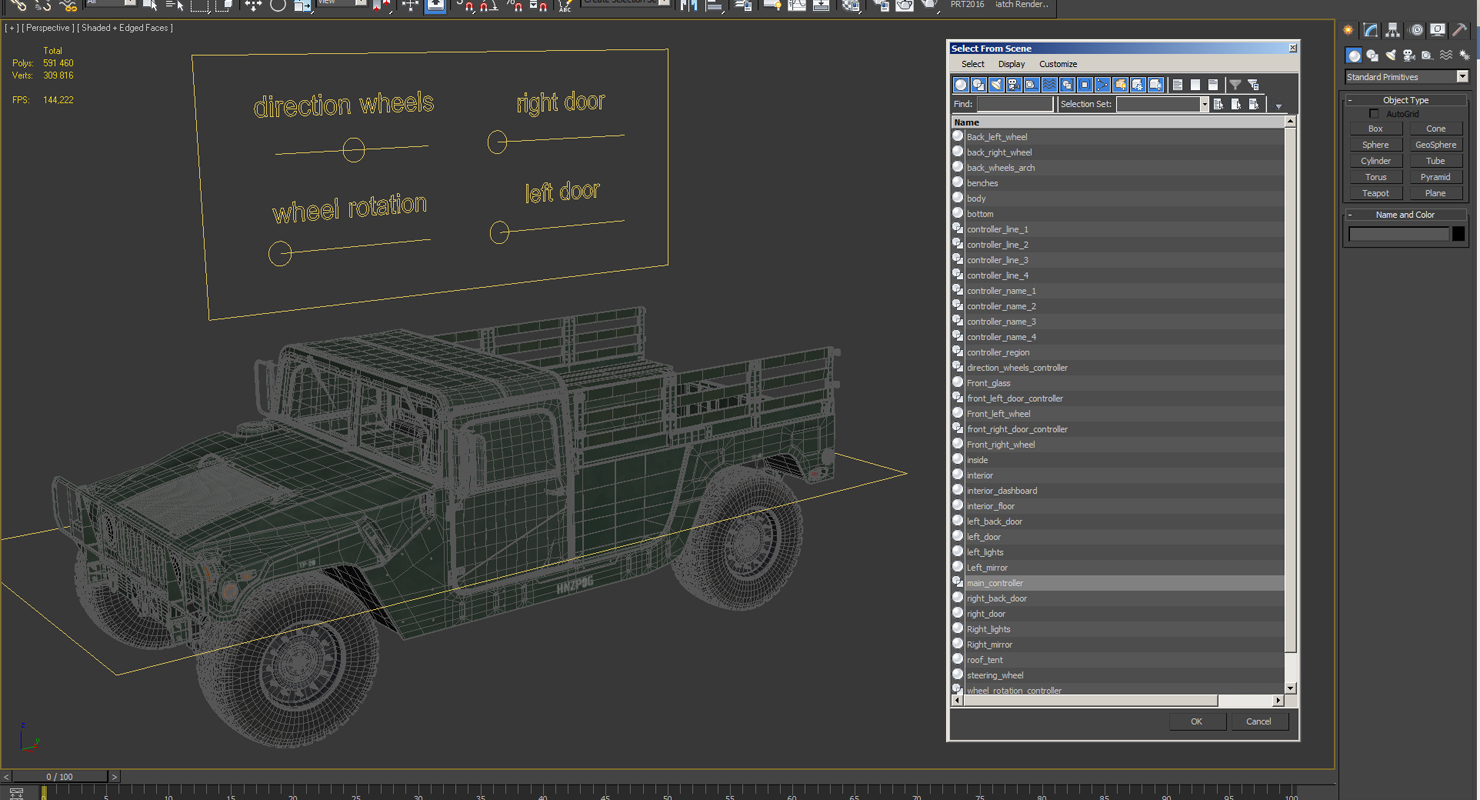Image resolution: width=1480 pixels, height=800 pixels.
Task: Select Geometry category in Create panel
Action: (x=1354, y=56)
